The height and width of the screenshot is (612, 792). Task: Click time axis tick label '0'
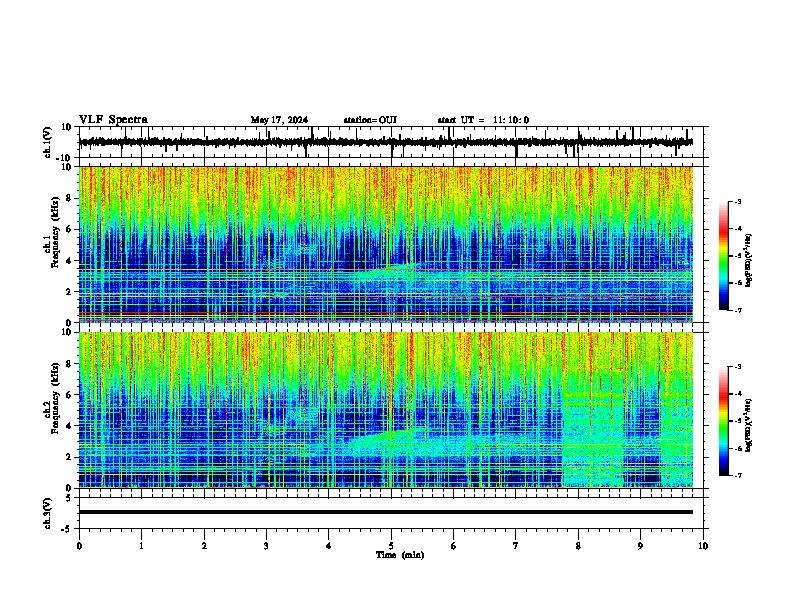(79, 546)
